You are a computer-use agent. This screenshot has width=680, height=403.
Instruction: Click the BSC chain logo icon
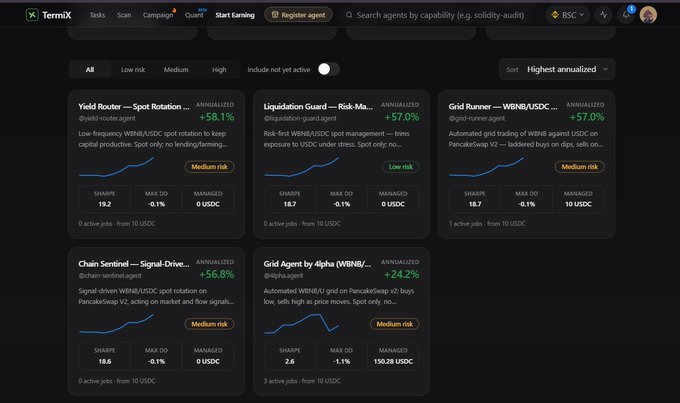click(555, 15)
